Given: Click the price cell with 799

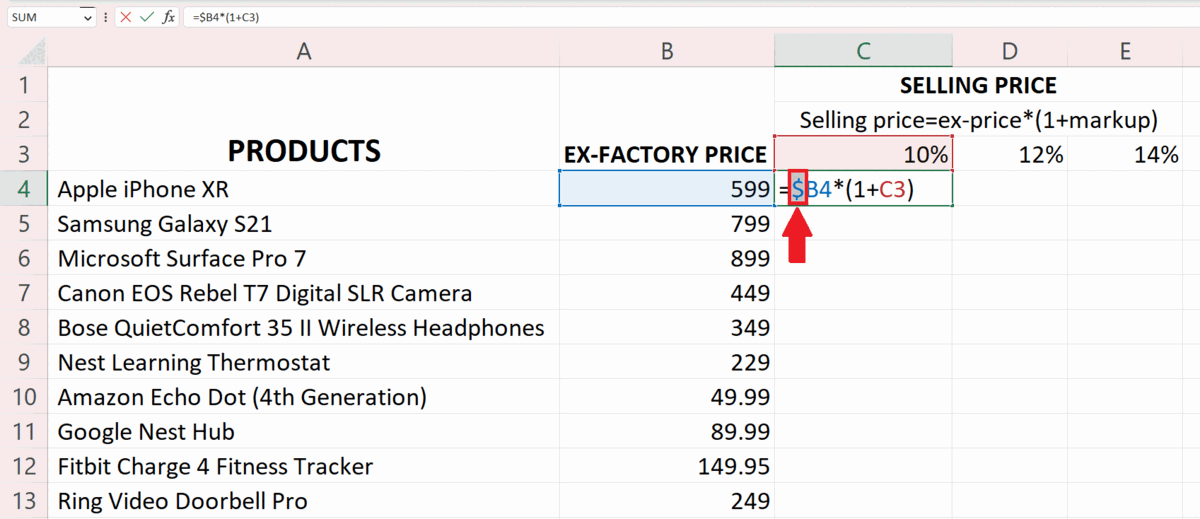Looking at the screenshot, I should click(x=667, y=223).
